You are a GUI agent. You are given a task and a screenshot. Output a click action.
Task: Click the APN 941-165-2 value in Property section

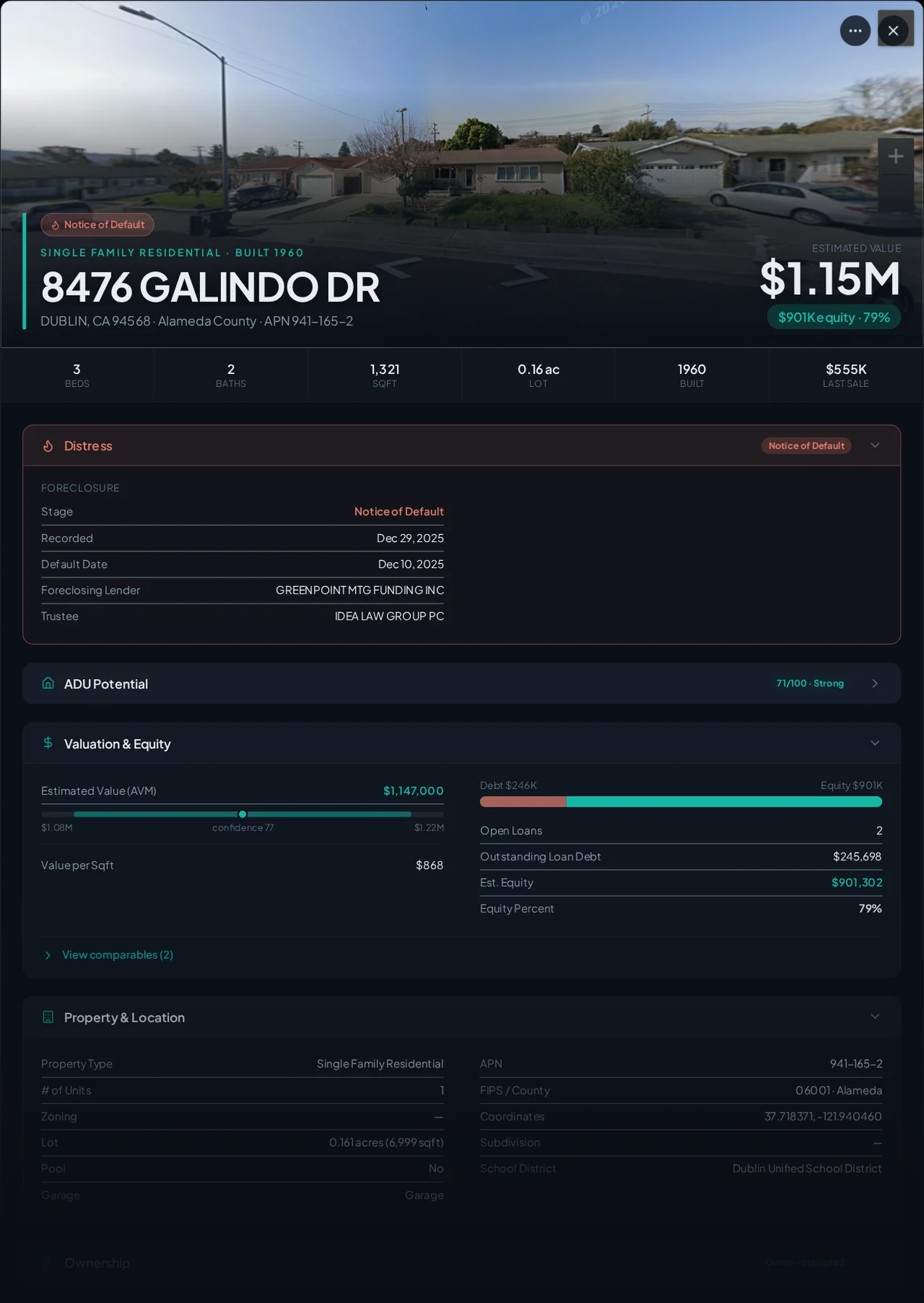(x=856, y=1064)
